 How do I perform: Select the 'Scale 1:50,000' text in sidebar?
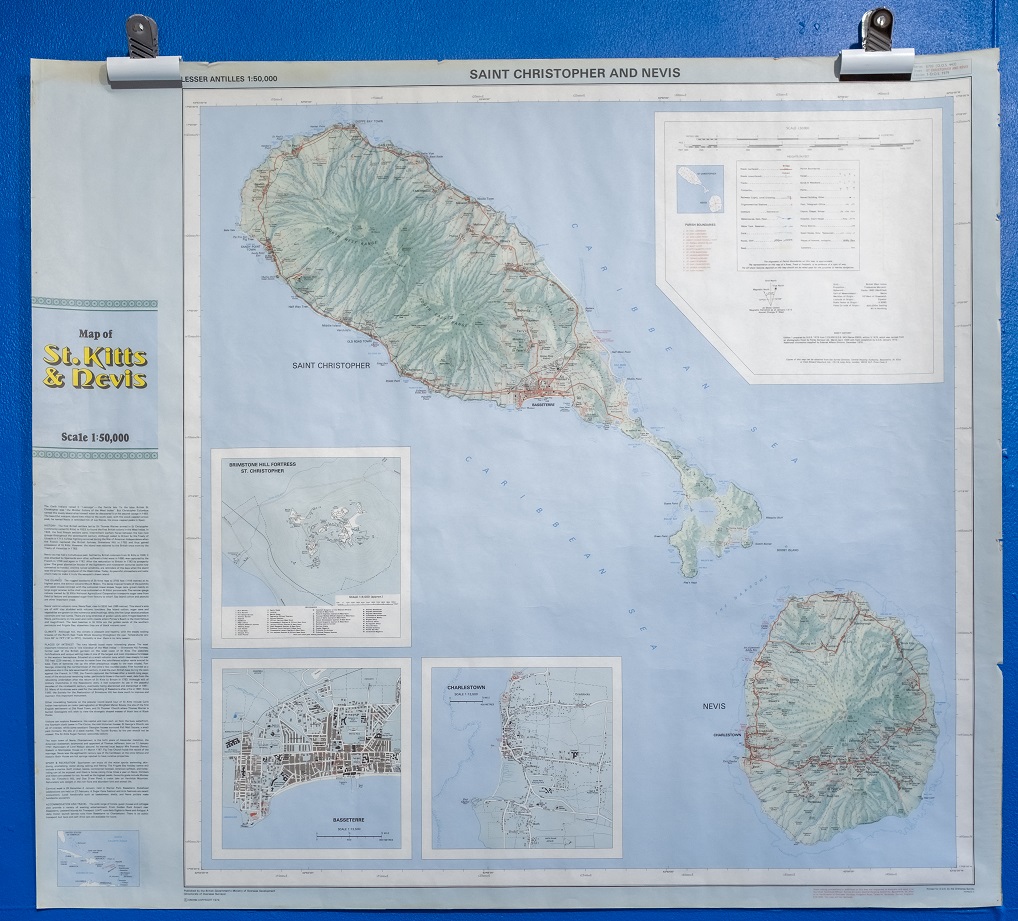[x=95, y=436]
